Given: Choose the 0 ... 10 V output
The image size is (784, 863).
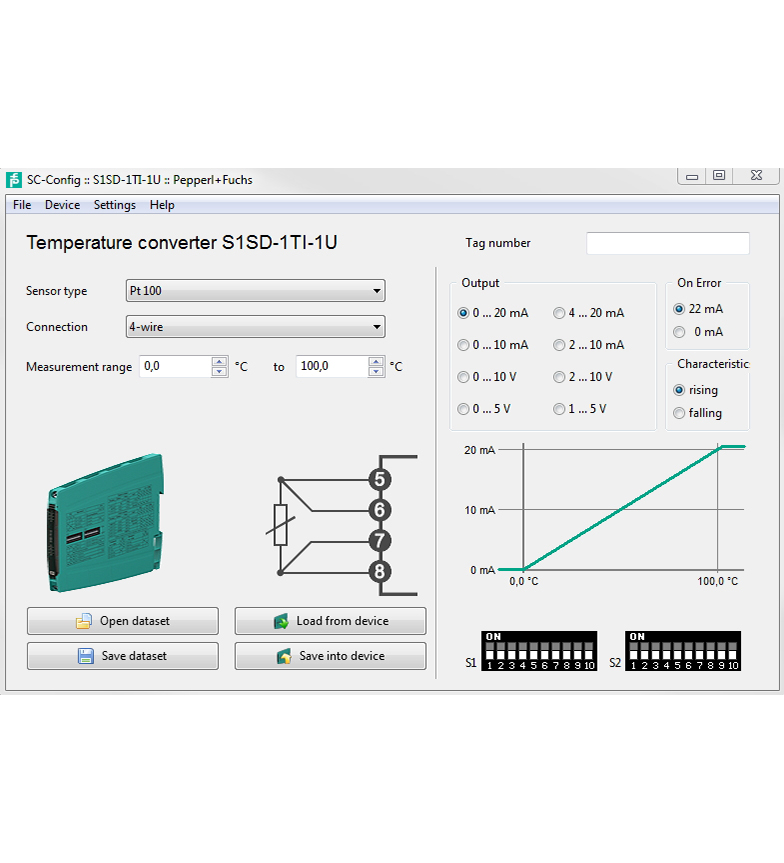Looking at the screenshot, I should (463, 377).
